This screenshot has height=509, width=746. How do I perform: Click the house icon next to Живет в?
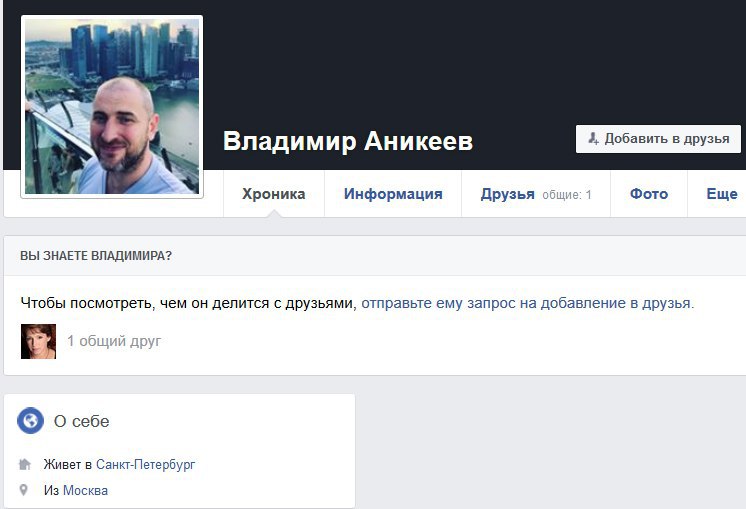pos(24,464)
